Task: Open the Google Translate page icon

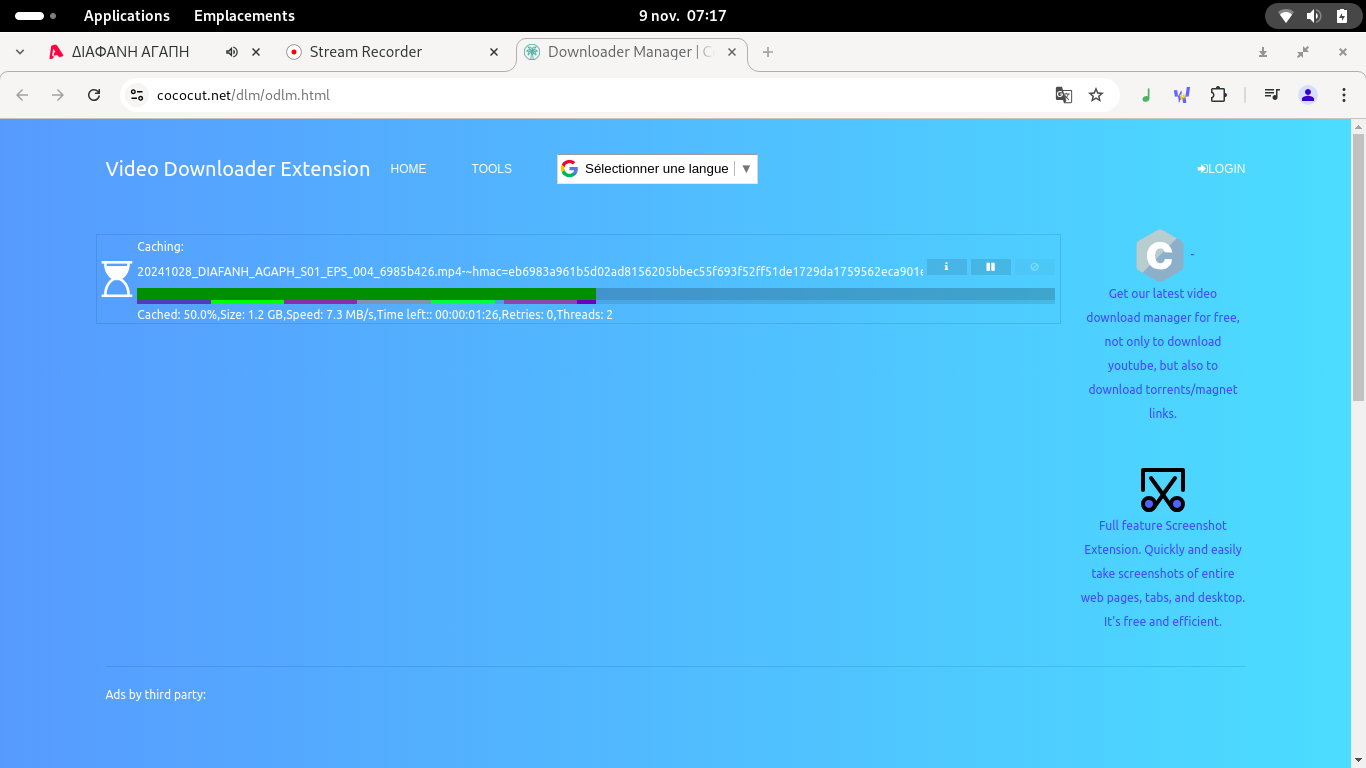Action: click(1064, 95)
